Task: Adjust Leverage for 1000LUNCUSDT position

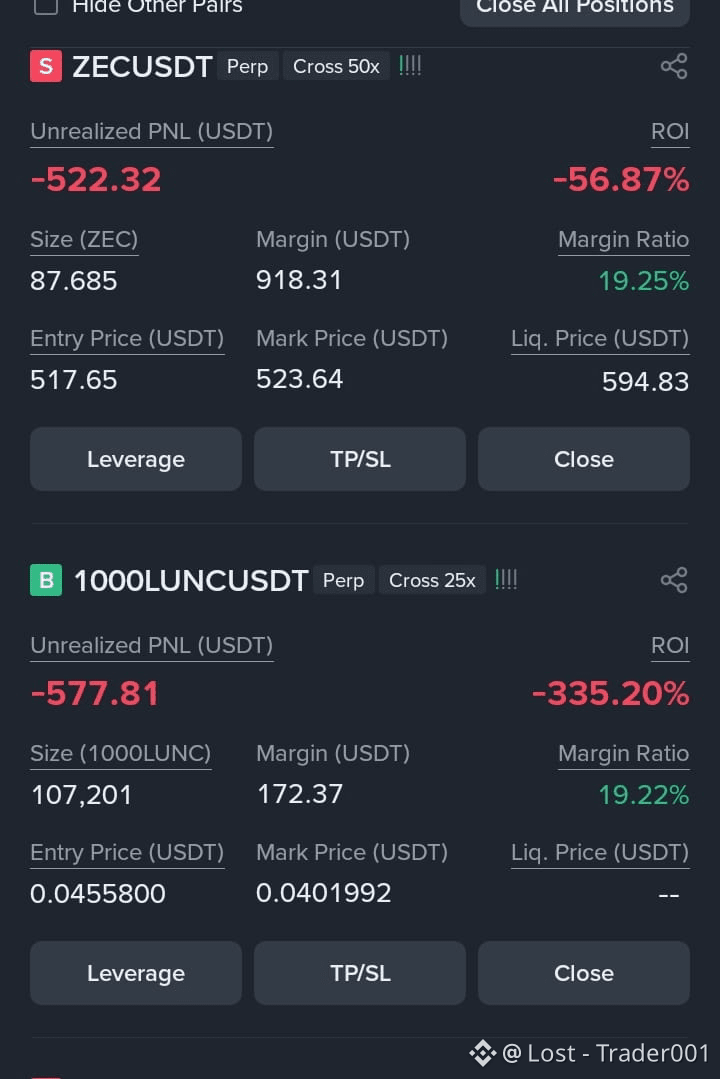Action: (x=136, y=973)
